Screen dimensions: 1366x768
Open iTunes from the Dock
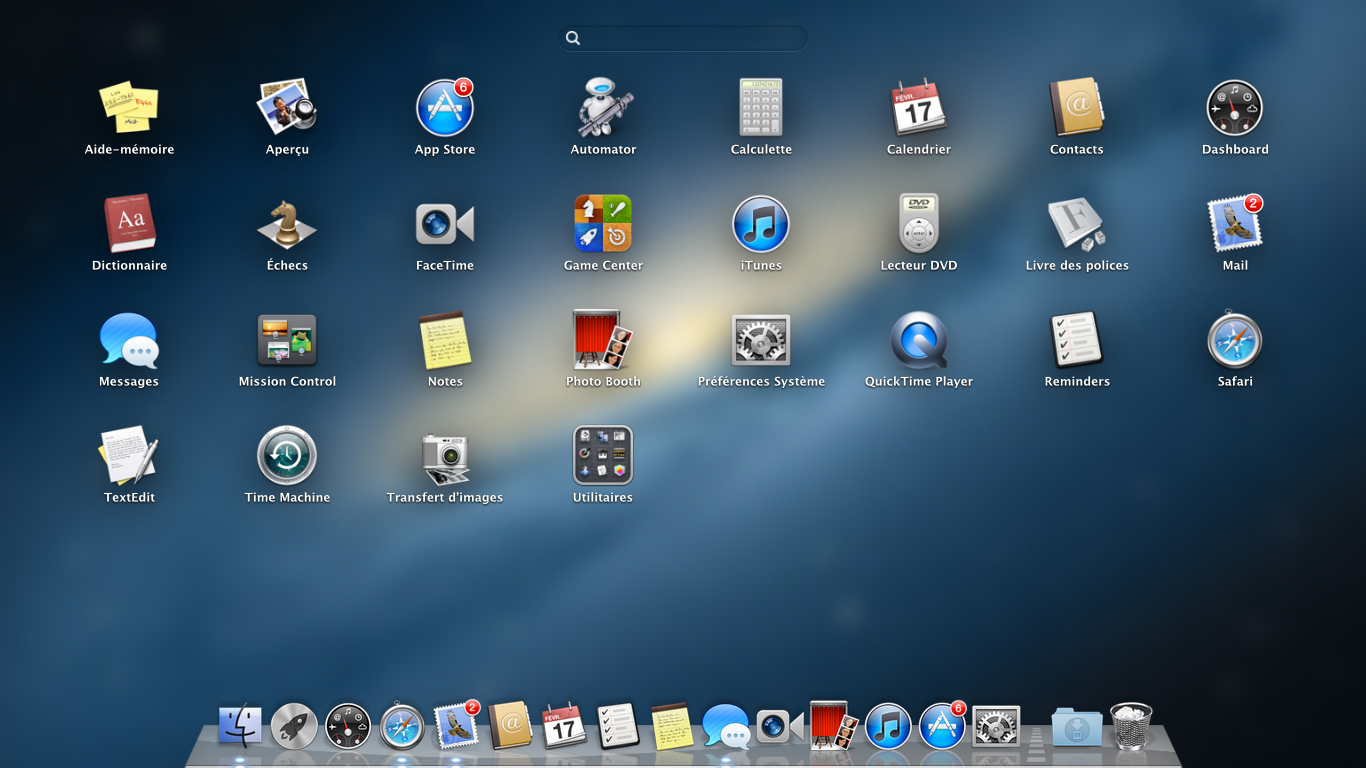(888, 727)
